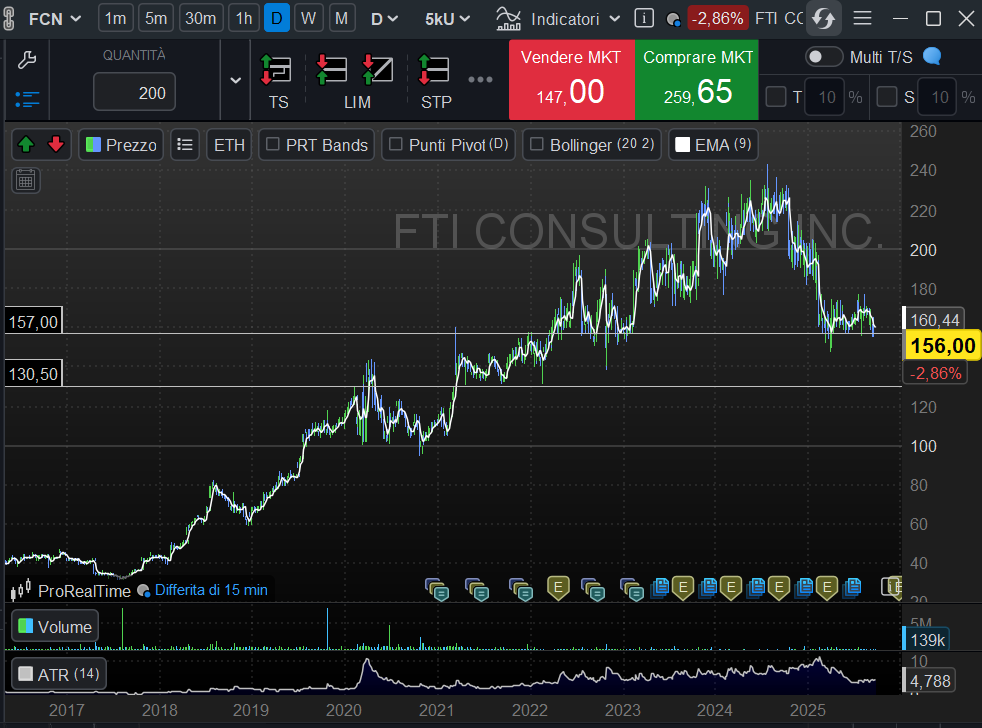Click the green up arrow icon
This screenshot has width=982, height=728.
(x=27, y=145)
